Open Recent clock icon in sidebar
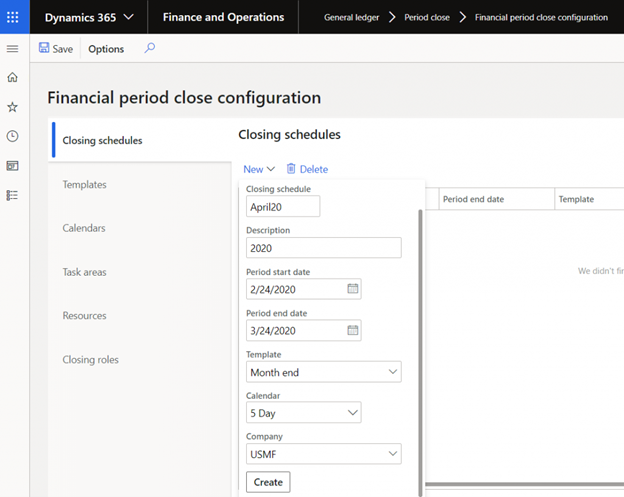Screen dimensions: 624x497 [x=13, y=136]
